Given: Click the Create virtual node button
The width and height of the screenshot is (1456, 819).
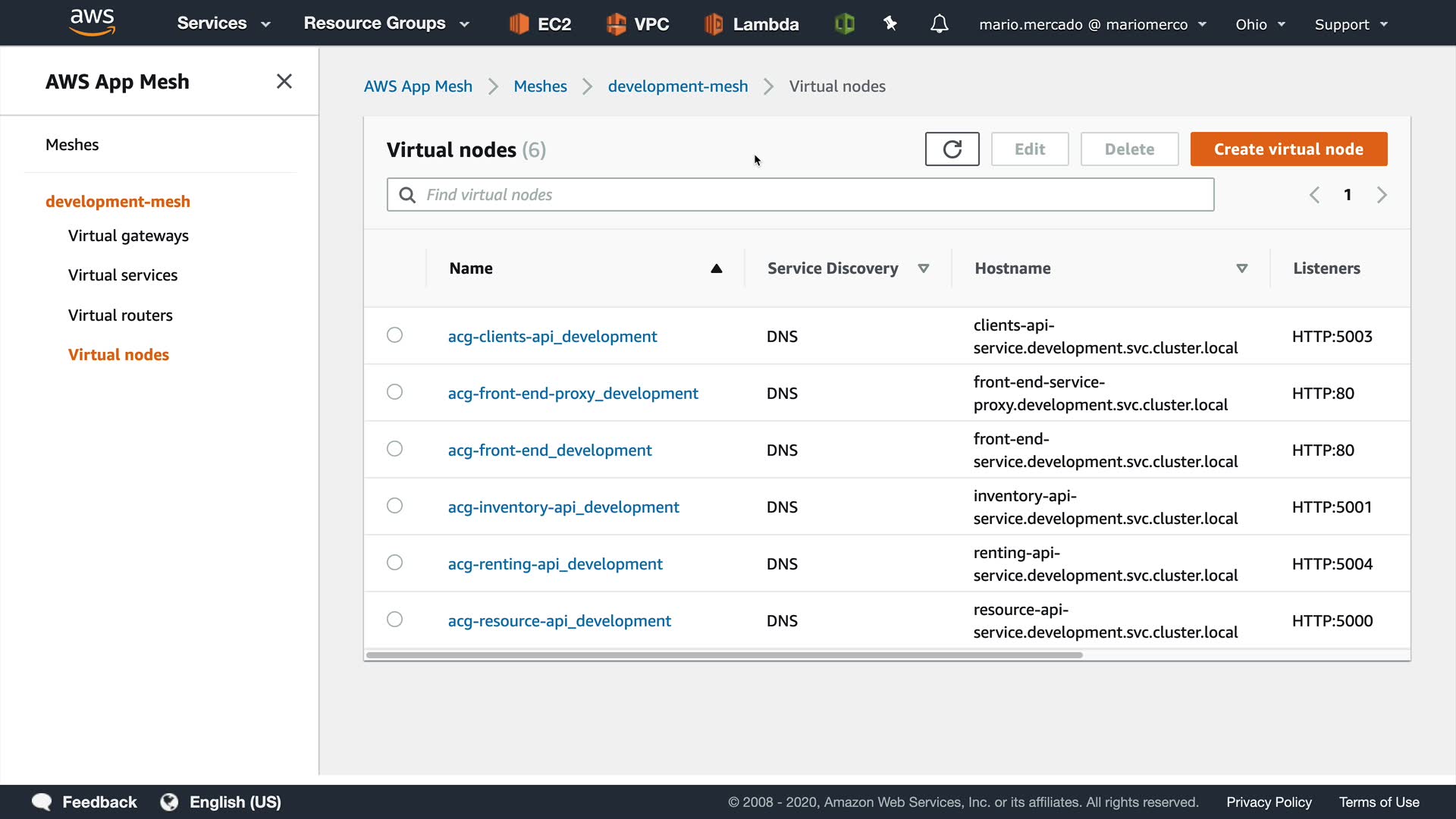Looking at the screenshot, I should [x=1288, y=149].
